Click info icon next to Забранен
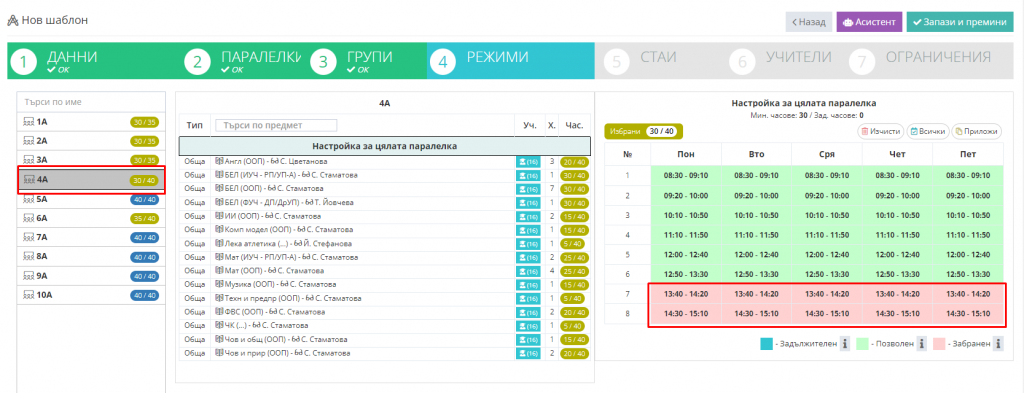This screenshot has height=393, width=1024. coord(999,344)
